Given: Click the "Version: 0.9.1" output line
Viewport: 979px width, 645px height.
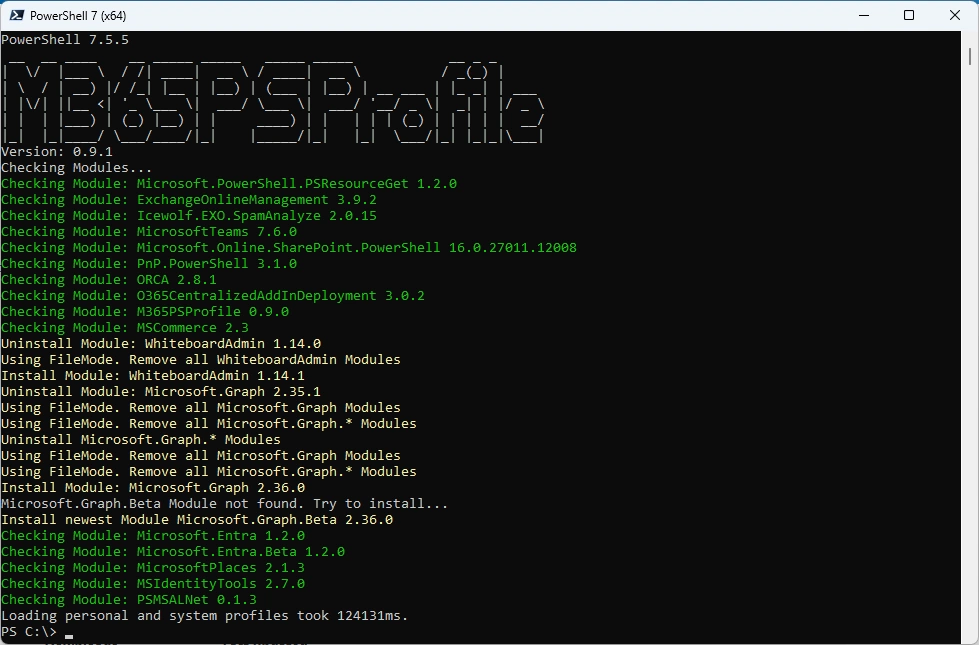Looking at the screenshot, I should tap(56, 152).
